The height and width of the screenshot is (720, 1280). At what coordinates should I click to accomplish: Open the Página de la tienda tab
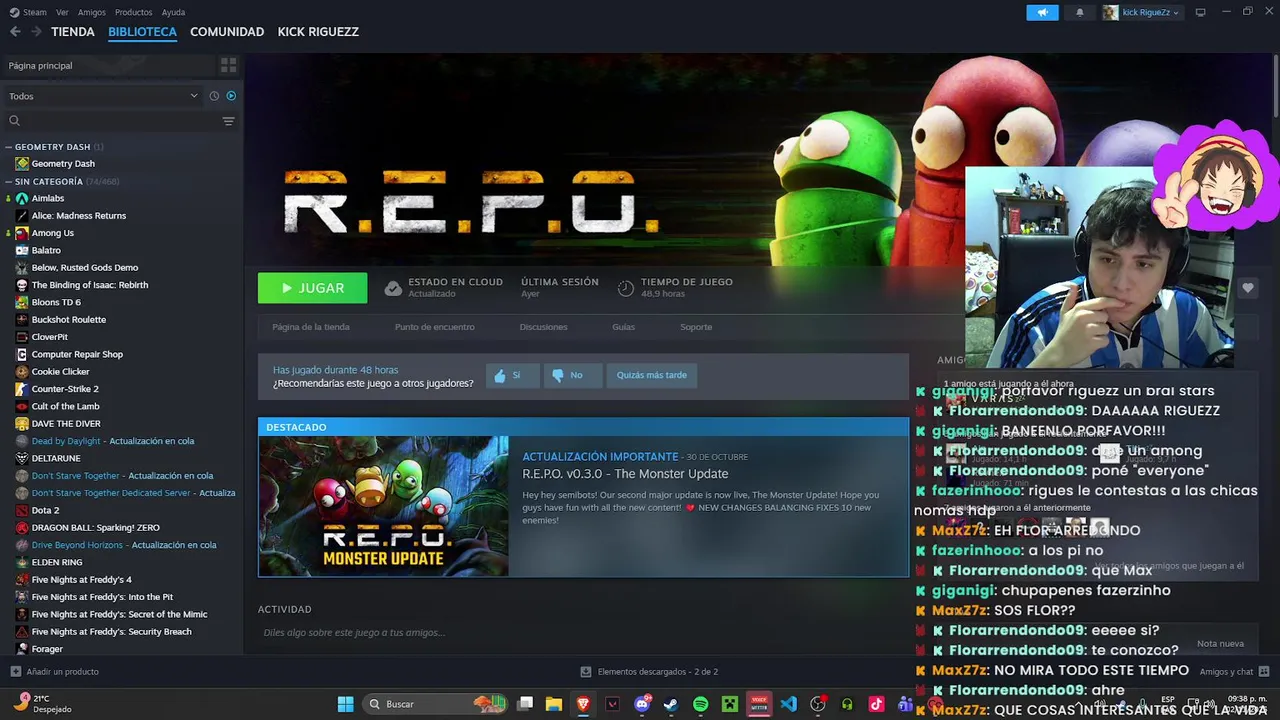[x=311, y=327]
